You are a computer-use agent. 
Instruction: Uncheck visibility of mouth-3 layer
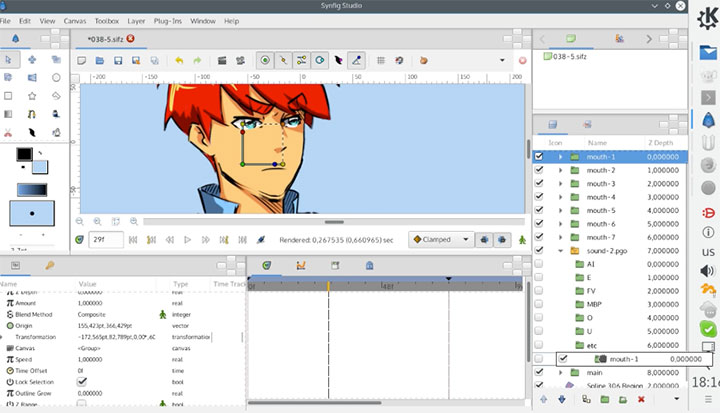[x=541, y=184]
